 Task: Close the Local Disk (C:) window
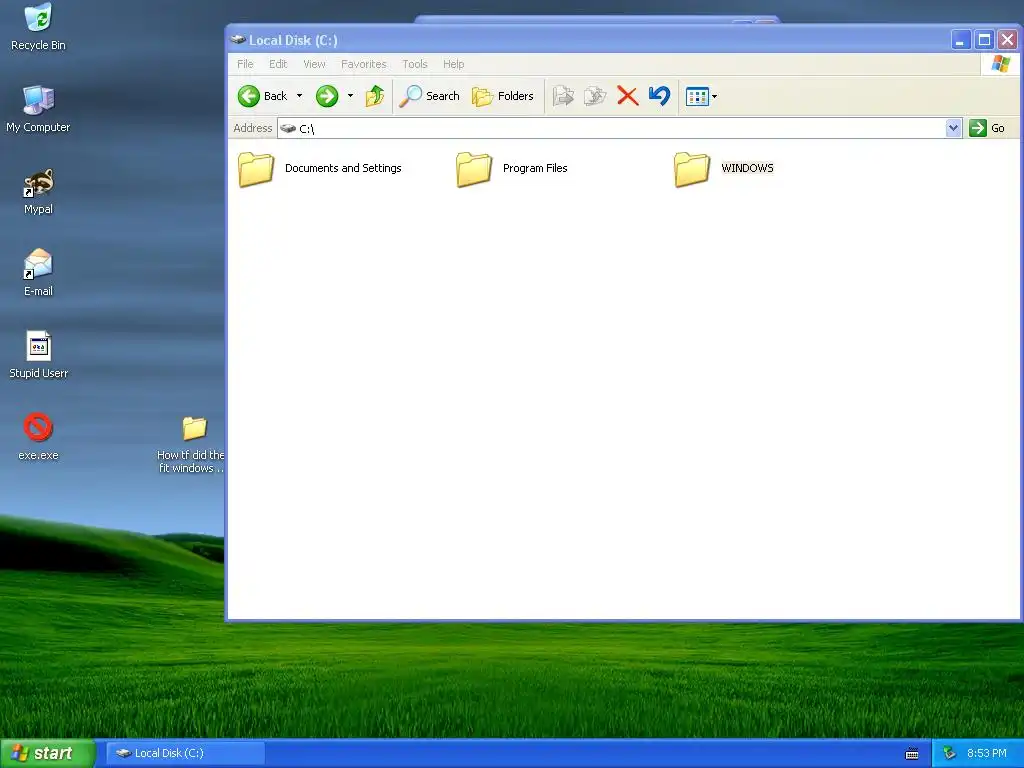1008,40
